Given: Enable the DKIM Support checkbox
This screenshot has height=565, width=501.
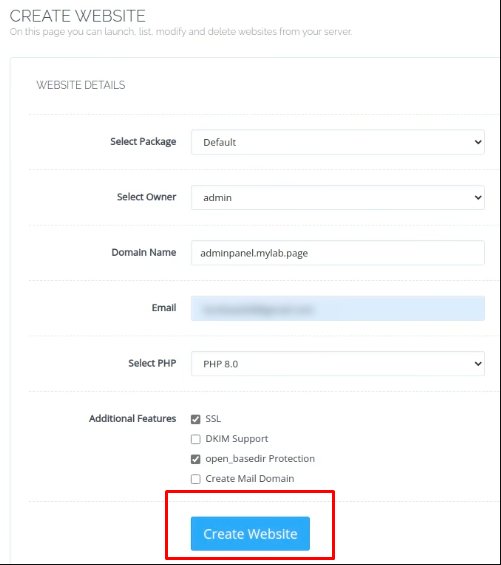Looking at the screenshot, I should (196, 439).
